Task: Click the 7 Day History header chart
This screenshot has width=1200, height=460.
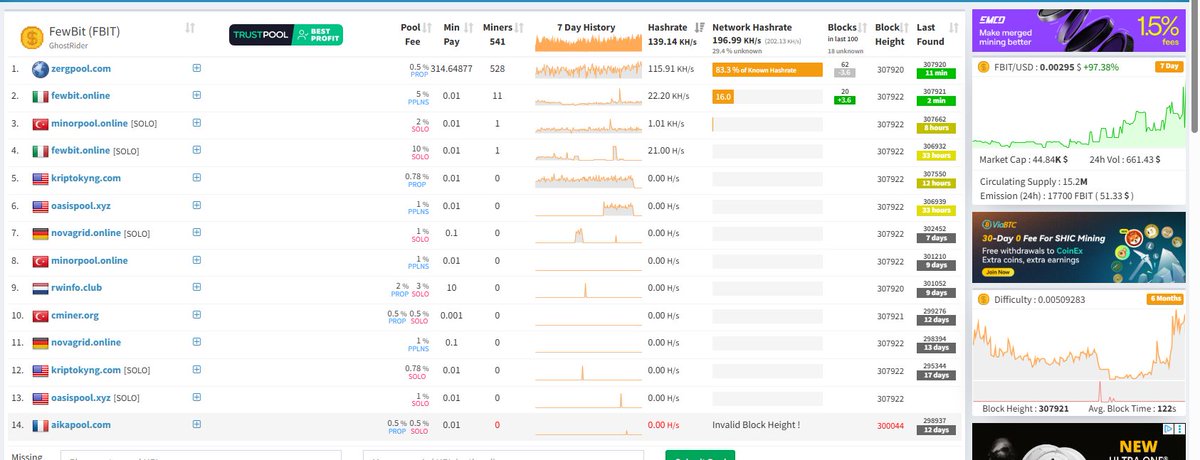Action: click(586, 42)
